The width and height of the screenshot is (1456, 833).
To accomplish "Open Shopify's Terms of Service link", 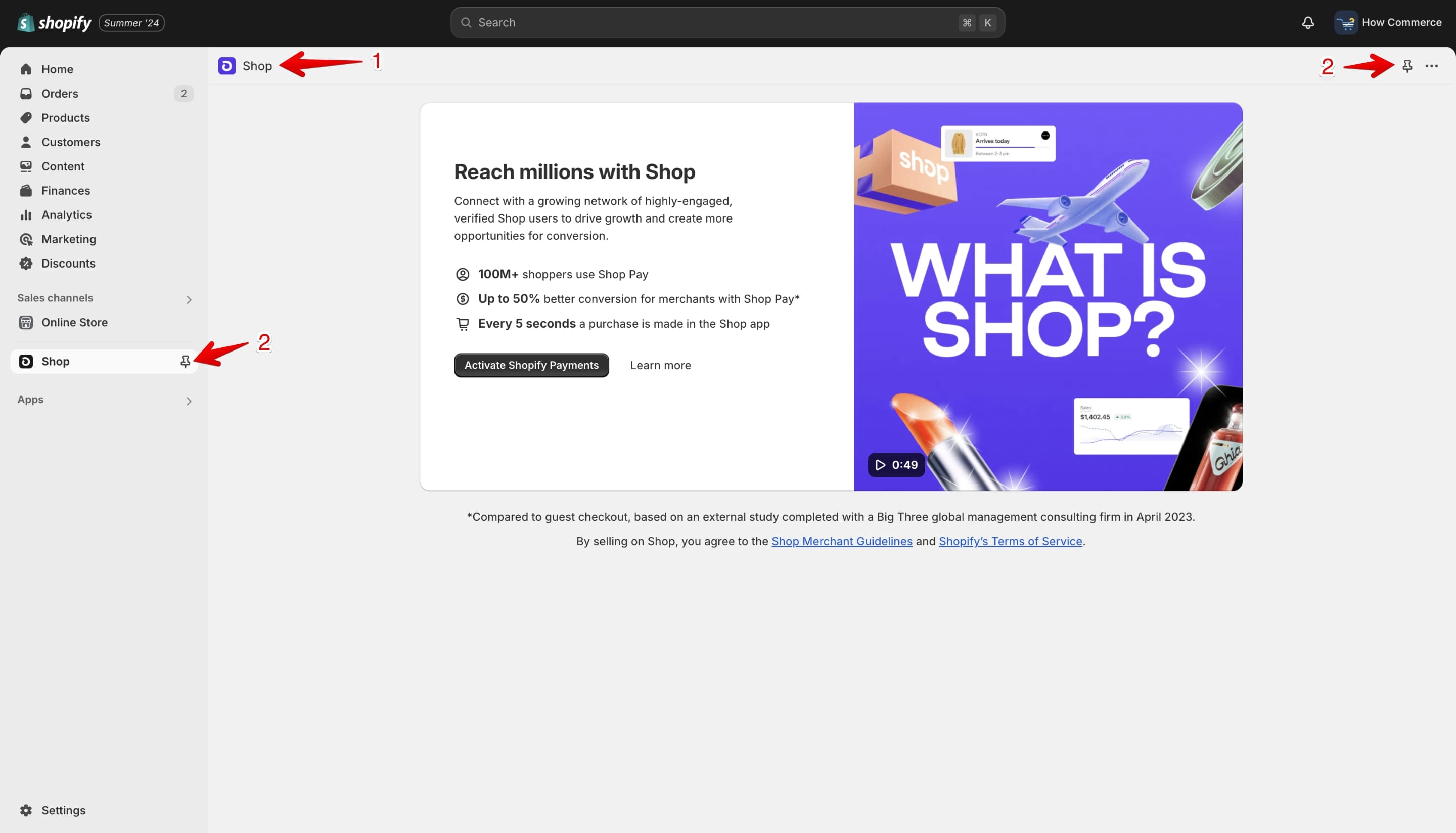I will coord(1011,541).
